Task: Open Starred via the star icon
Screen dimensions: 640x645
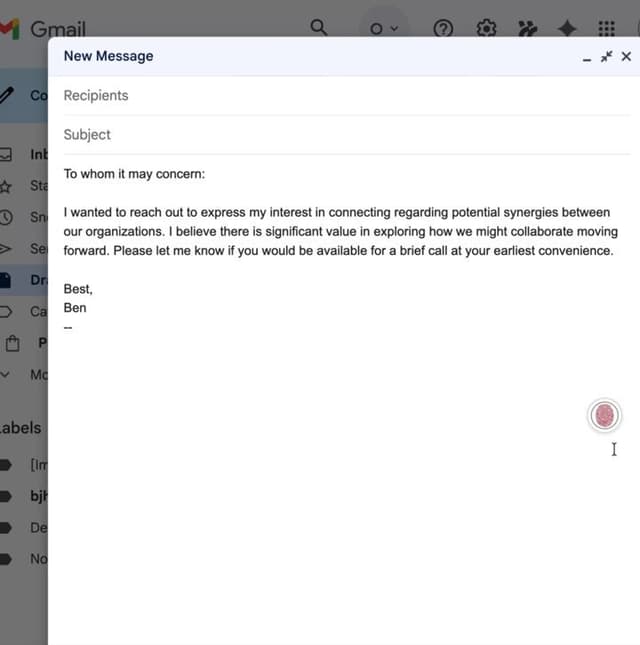Action: tap(5, 186)
